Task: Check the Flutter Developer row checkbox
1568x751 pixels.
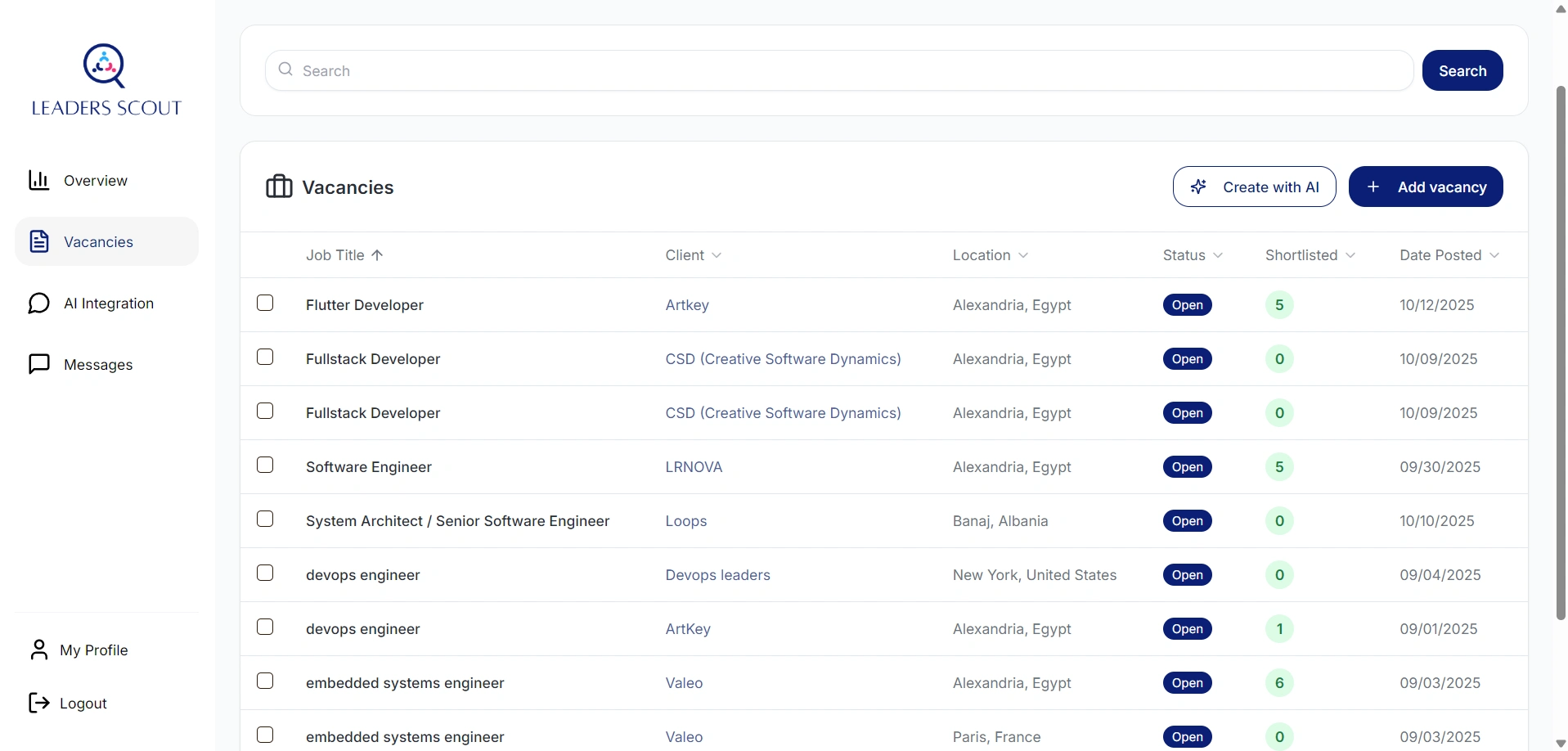Action: 265,304
